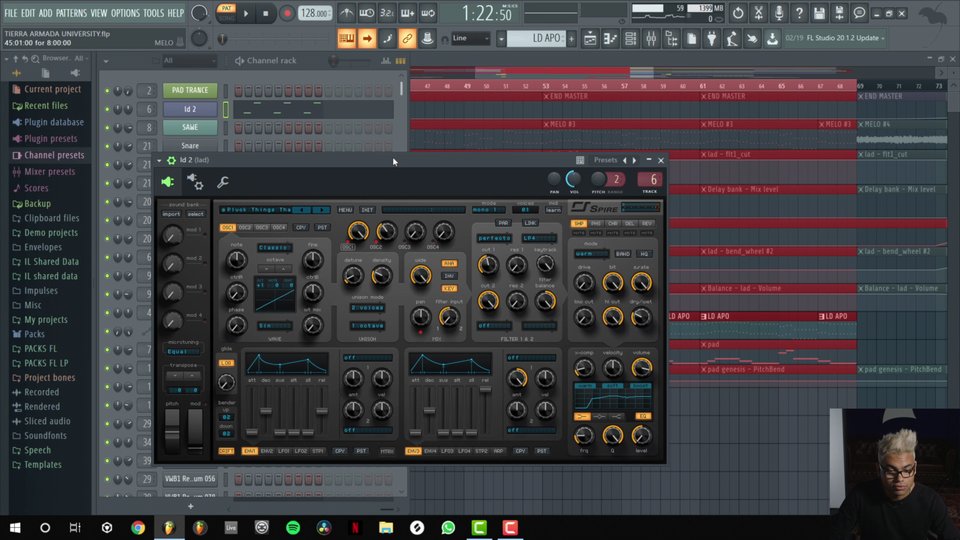This screenshot has height=540, width=960.
Task: Toggle the HQ button in Spire
Action: point(643,253)
